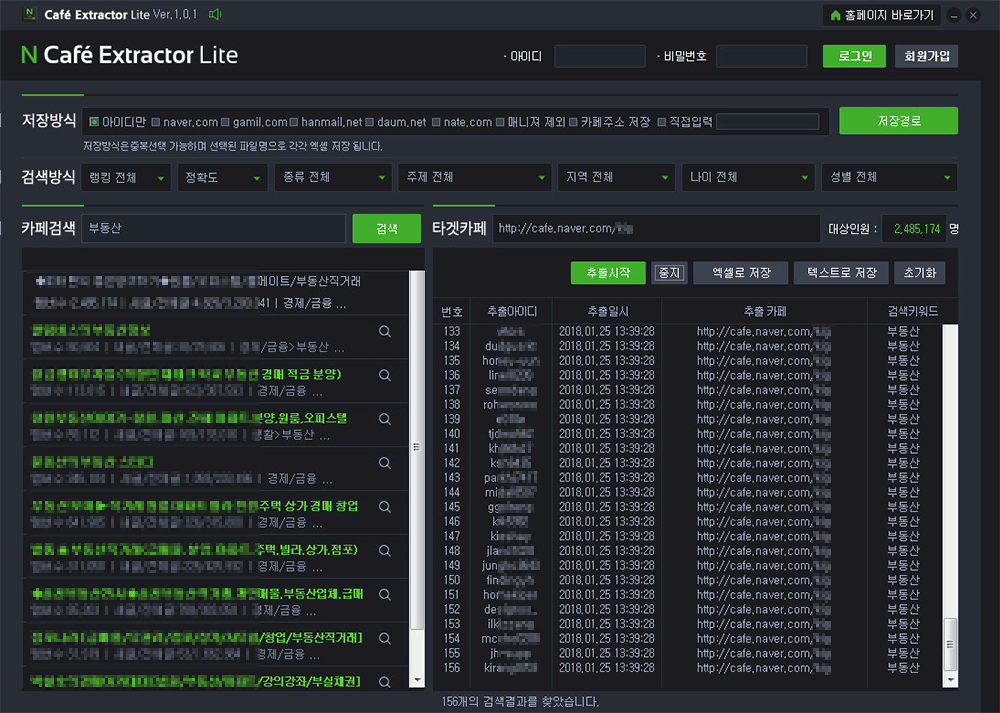Image resolution: width=1000 pixels, height=713 pixels.
Task: Focus the 비밀번호 password field
Action: click(761, 56)
